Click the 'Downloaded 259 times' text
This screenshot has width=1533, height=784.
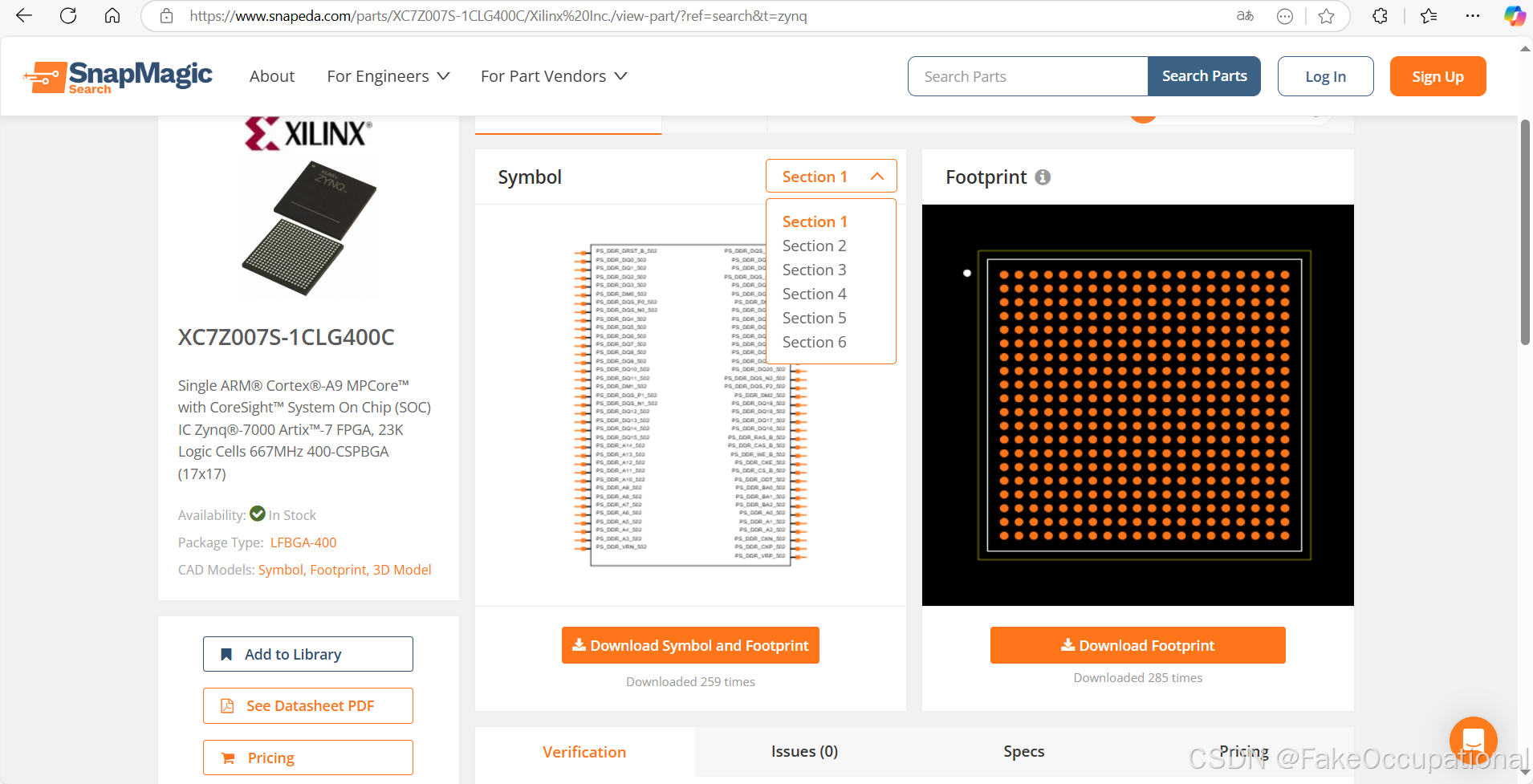point(690,681)
